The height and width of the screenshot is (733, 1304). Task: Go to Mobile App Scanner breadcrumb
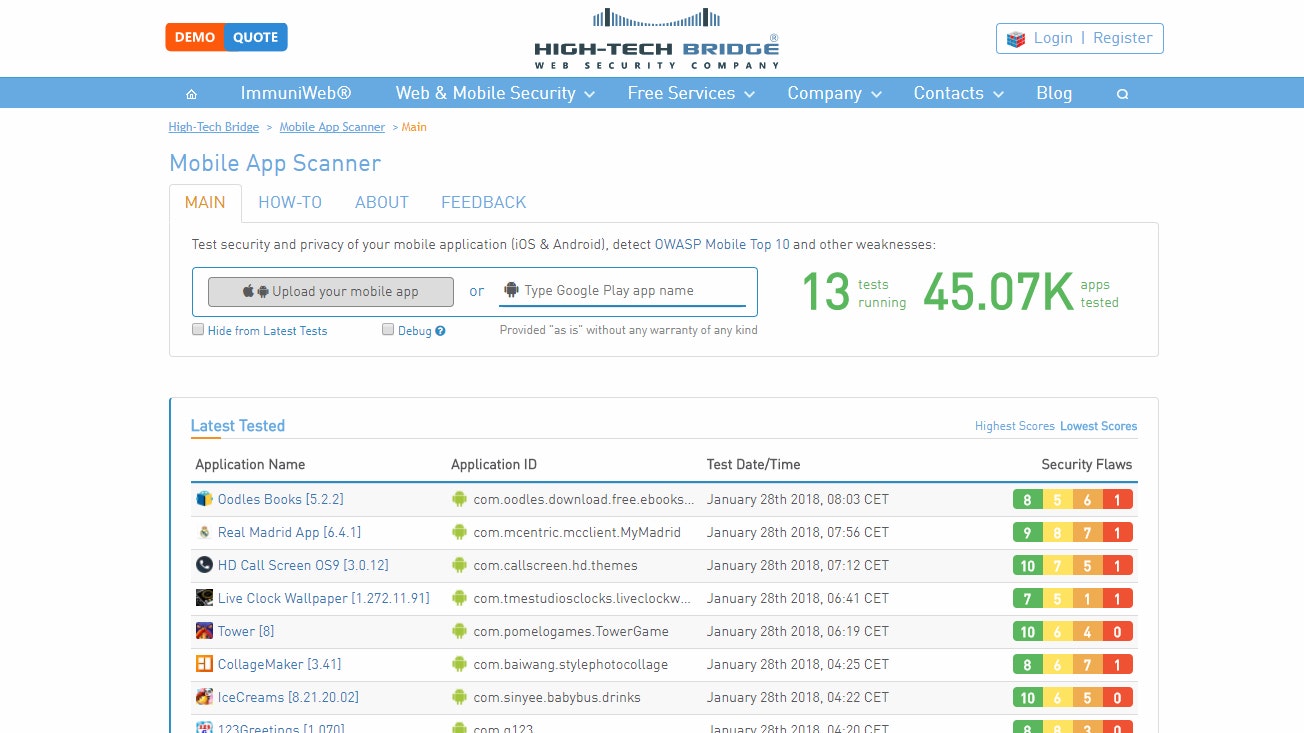(332, 127)
